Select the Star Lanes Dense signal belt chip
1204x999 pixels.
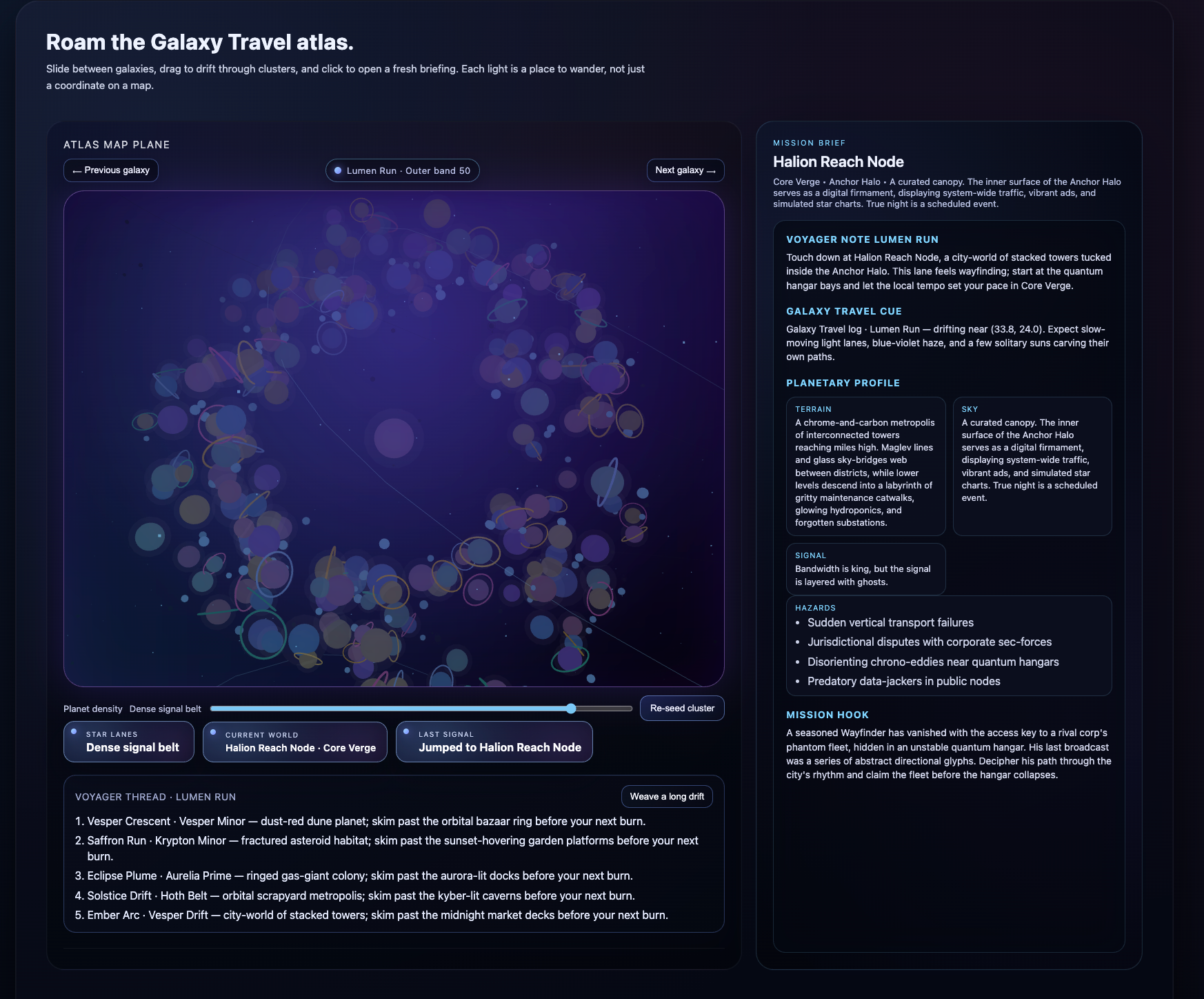pyautogui.click(x=129, y=742)
